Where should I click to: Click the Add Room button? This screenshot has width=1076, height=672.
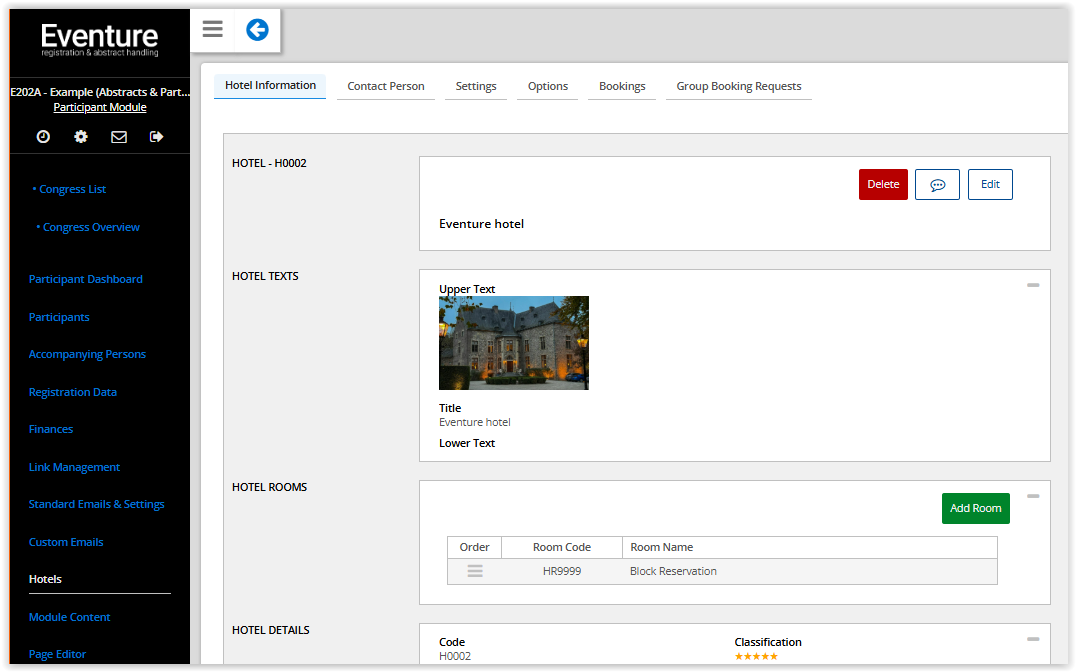click(x=976, y=509)
